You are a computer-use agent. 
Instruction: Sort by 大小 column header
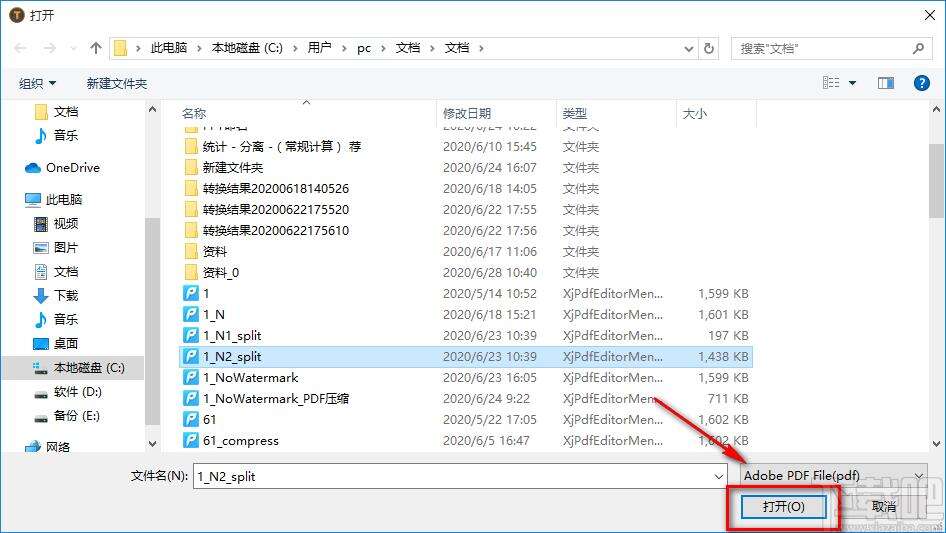(x=694, y=113)
